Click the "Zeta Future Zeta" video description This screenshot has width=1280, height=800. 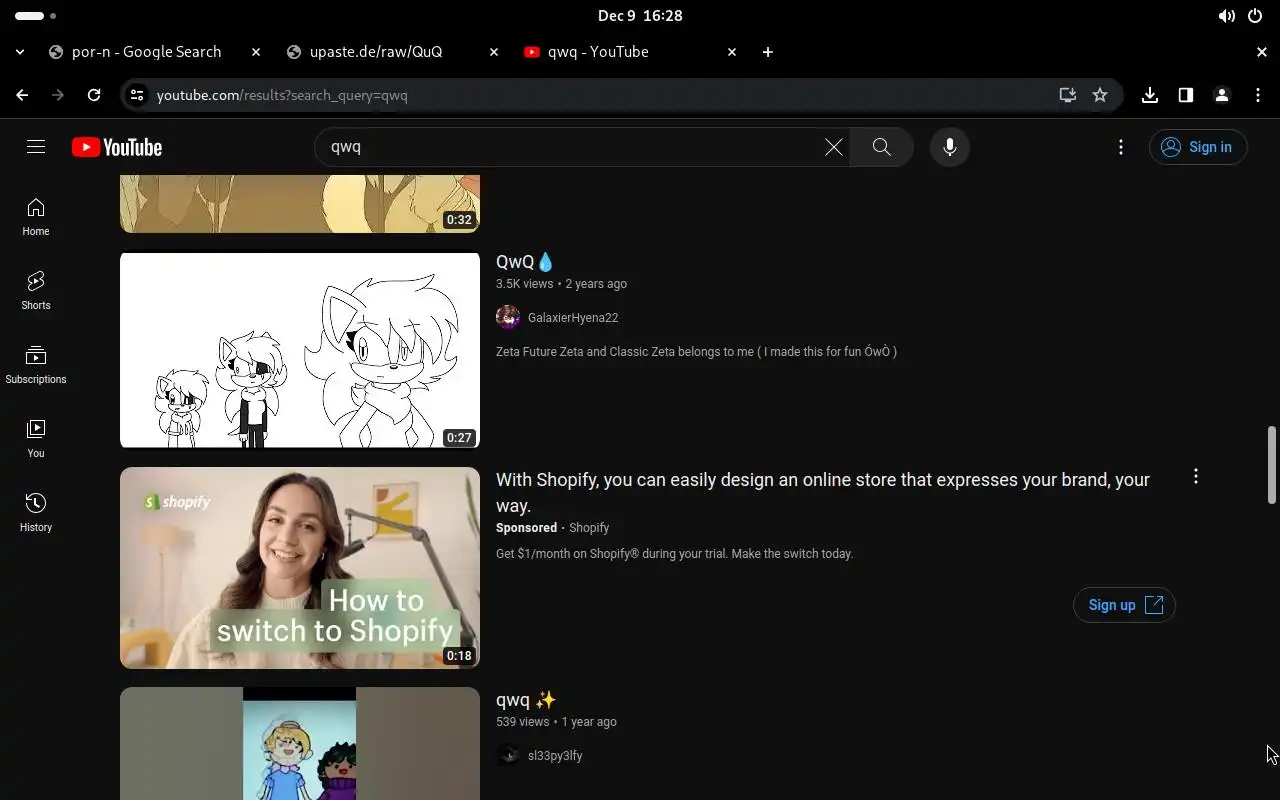696,352
